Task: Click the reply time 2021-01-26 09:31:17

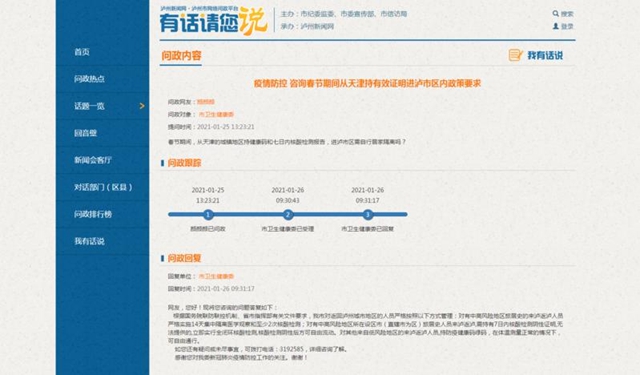Action: 226,288
